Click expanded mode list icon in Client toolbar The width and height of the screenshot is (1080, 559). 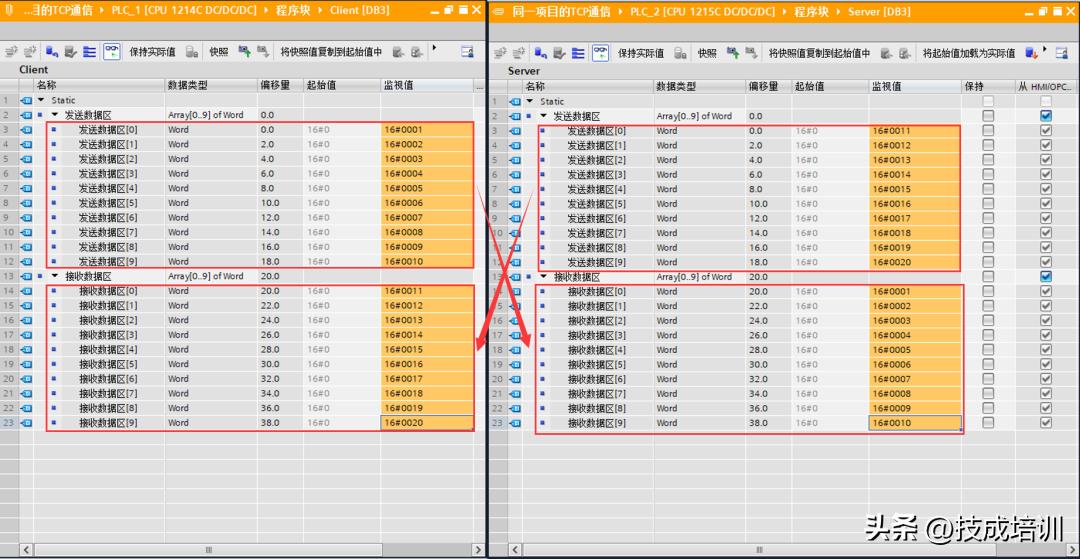coord(90,52)
